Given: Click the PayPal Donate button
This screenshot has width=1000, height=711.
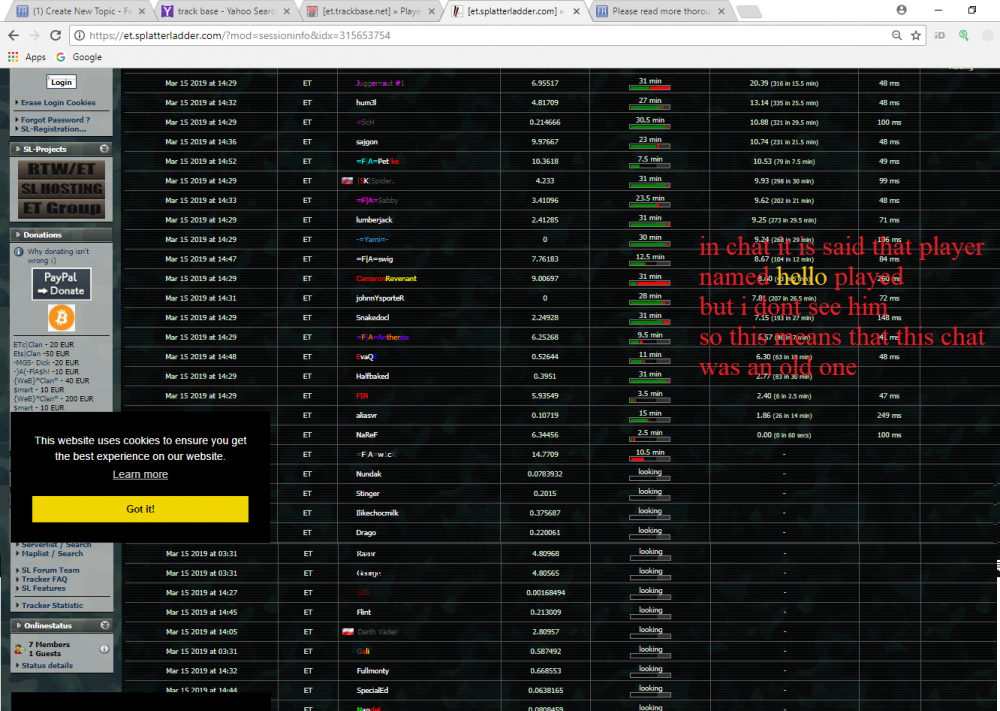Looking at the screenshot, I should pyautogui.click(x=61, y=284).
